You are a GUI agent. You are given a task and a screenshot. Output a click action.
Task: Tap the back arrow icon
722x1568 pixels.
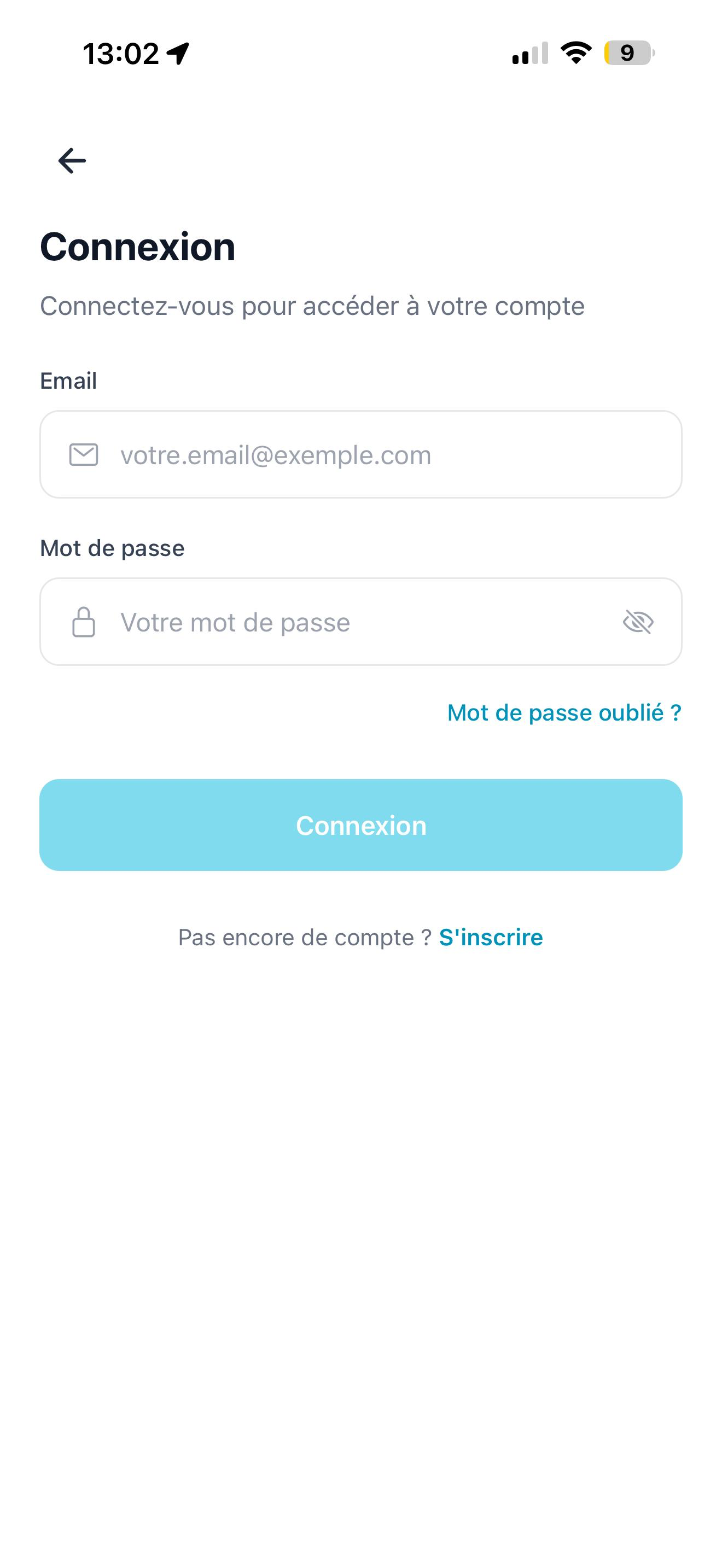[x=72, y=161]
